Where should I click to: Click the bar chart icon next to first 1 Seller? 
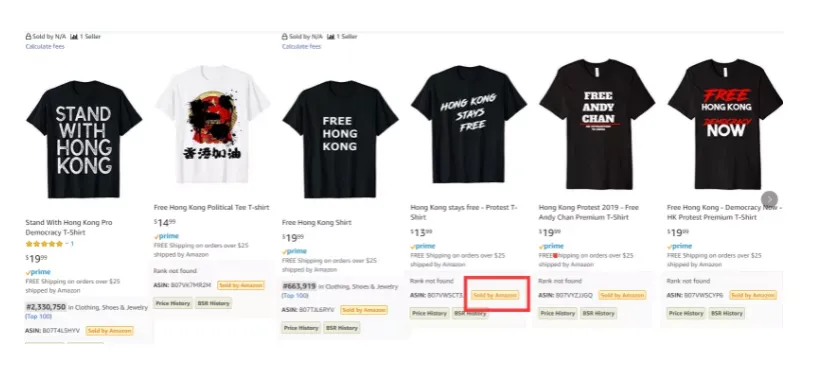pyautogui.click(x=74, y=37)
